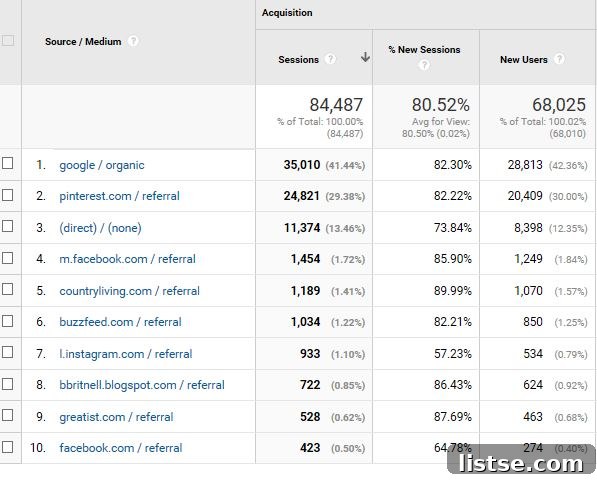Sort by Source / Medium column header
This screenshot has width=597, height=480.
pos(83,41)
